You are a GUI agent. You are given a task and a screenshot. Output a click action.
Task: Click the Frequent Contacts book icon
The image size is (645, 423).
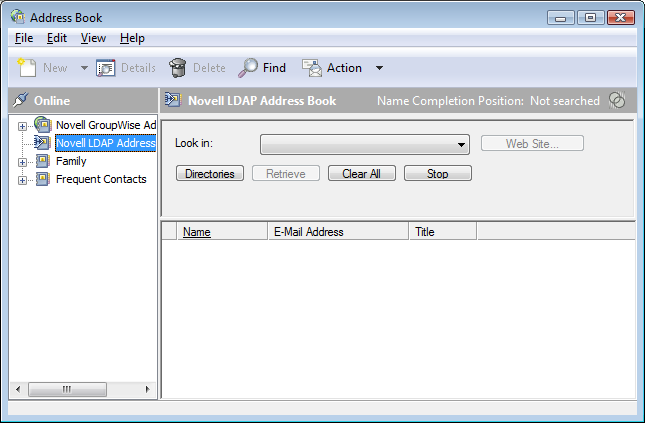click(43, 179)
